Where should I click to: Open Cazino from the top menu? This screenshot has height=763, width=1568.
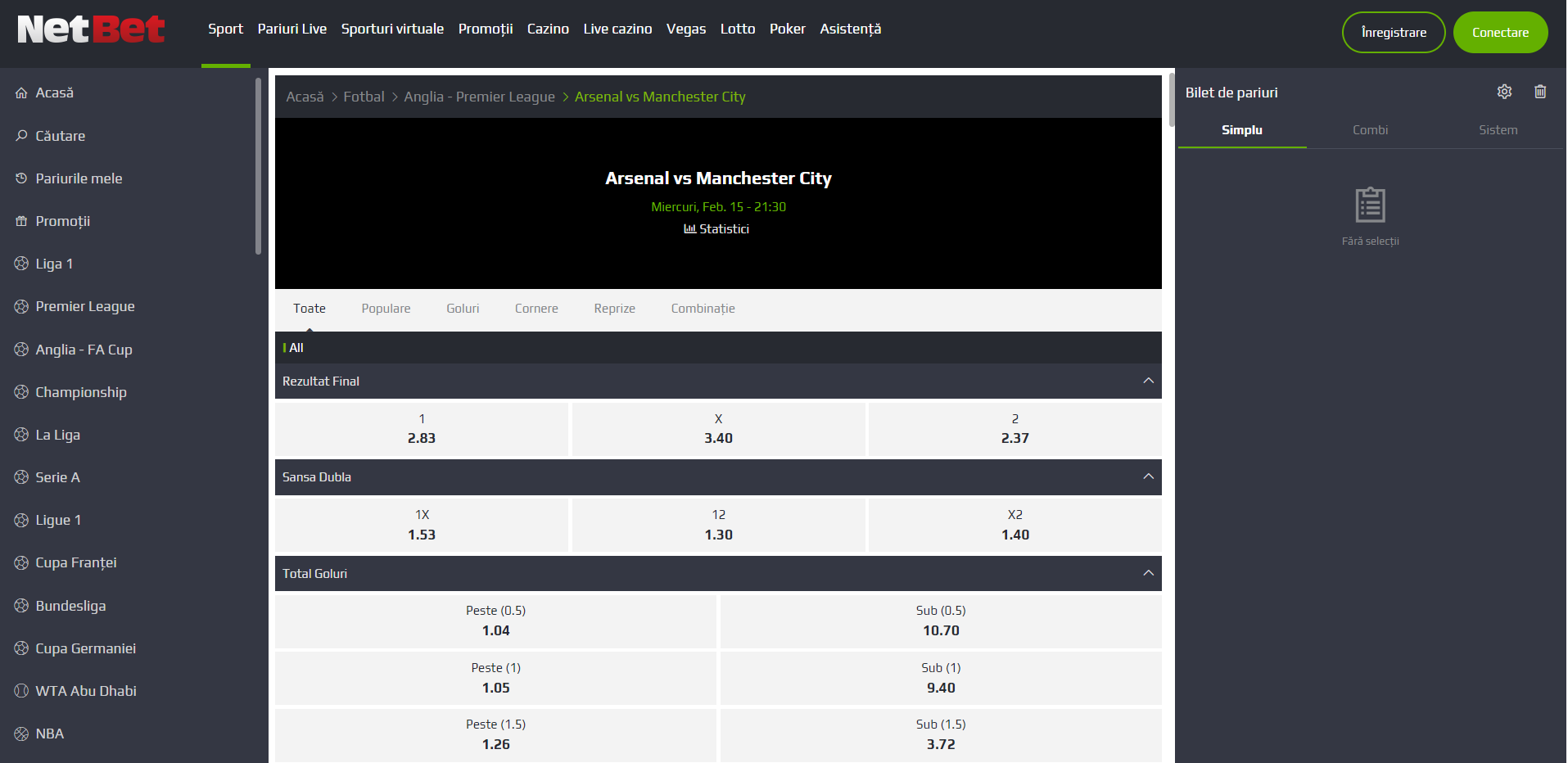[548, 29]
